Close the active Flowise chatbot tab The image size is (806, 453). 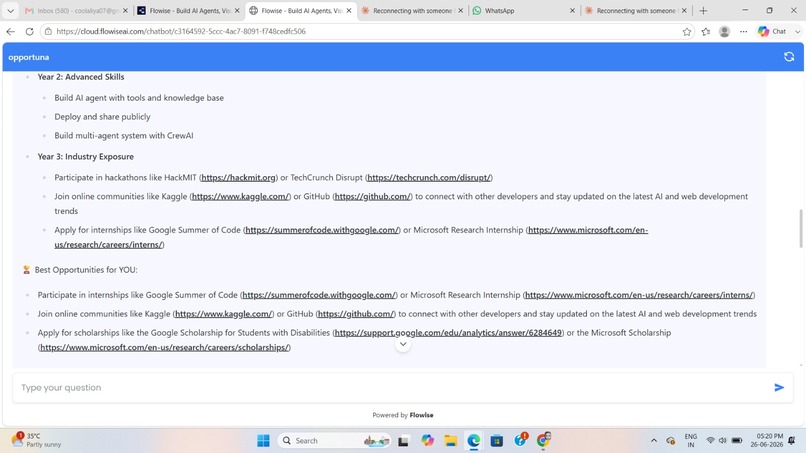(x=349, y=10)
